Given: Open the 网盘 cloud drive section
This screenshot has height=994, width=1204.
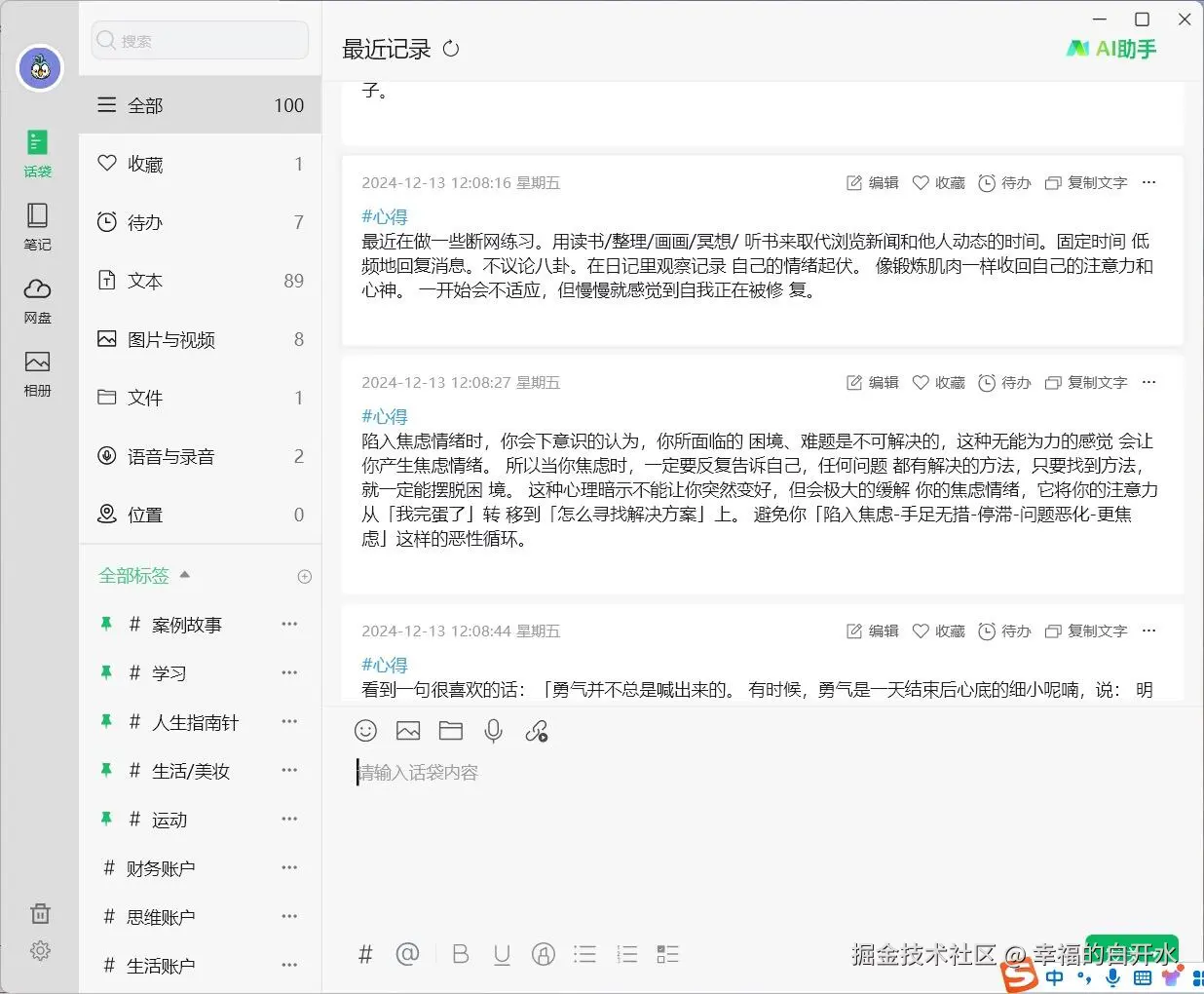Looking at the screenshot, I should (37, 300).
